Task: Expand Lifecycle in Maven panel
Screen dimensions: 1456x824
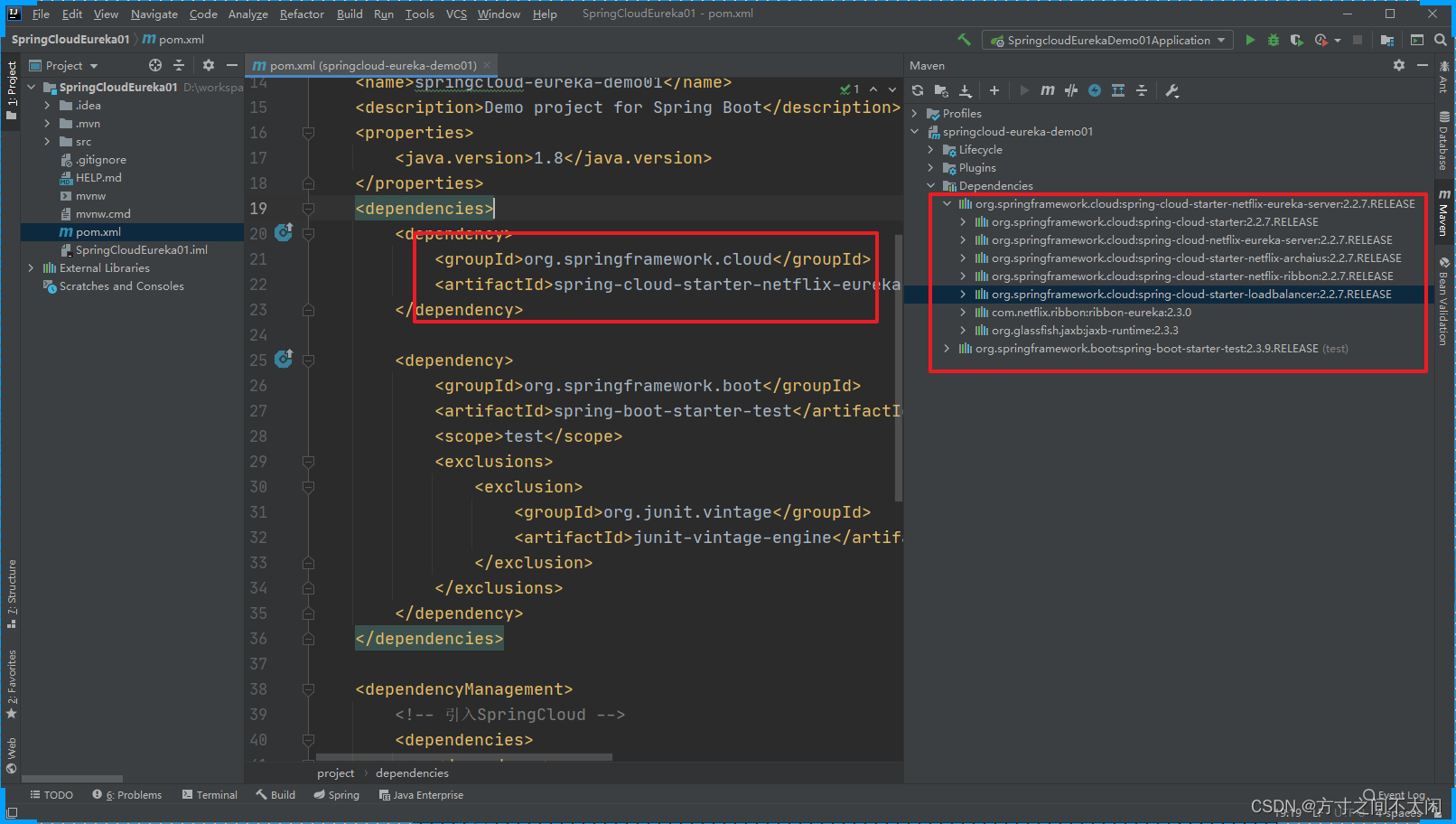Action: coord(930,150)
